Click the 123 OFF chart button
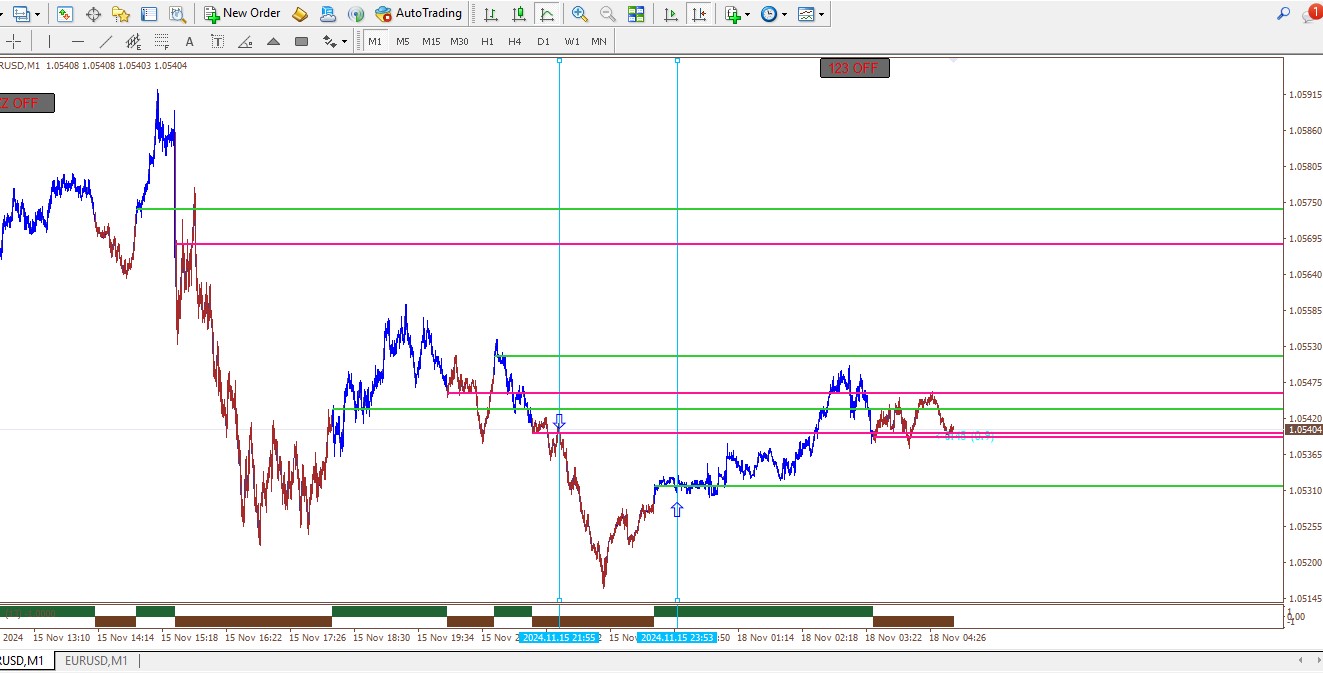The height and width of the screenshot is (673, 1323). pyautogui.click(x=854, y=68)
